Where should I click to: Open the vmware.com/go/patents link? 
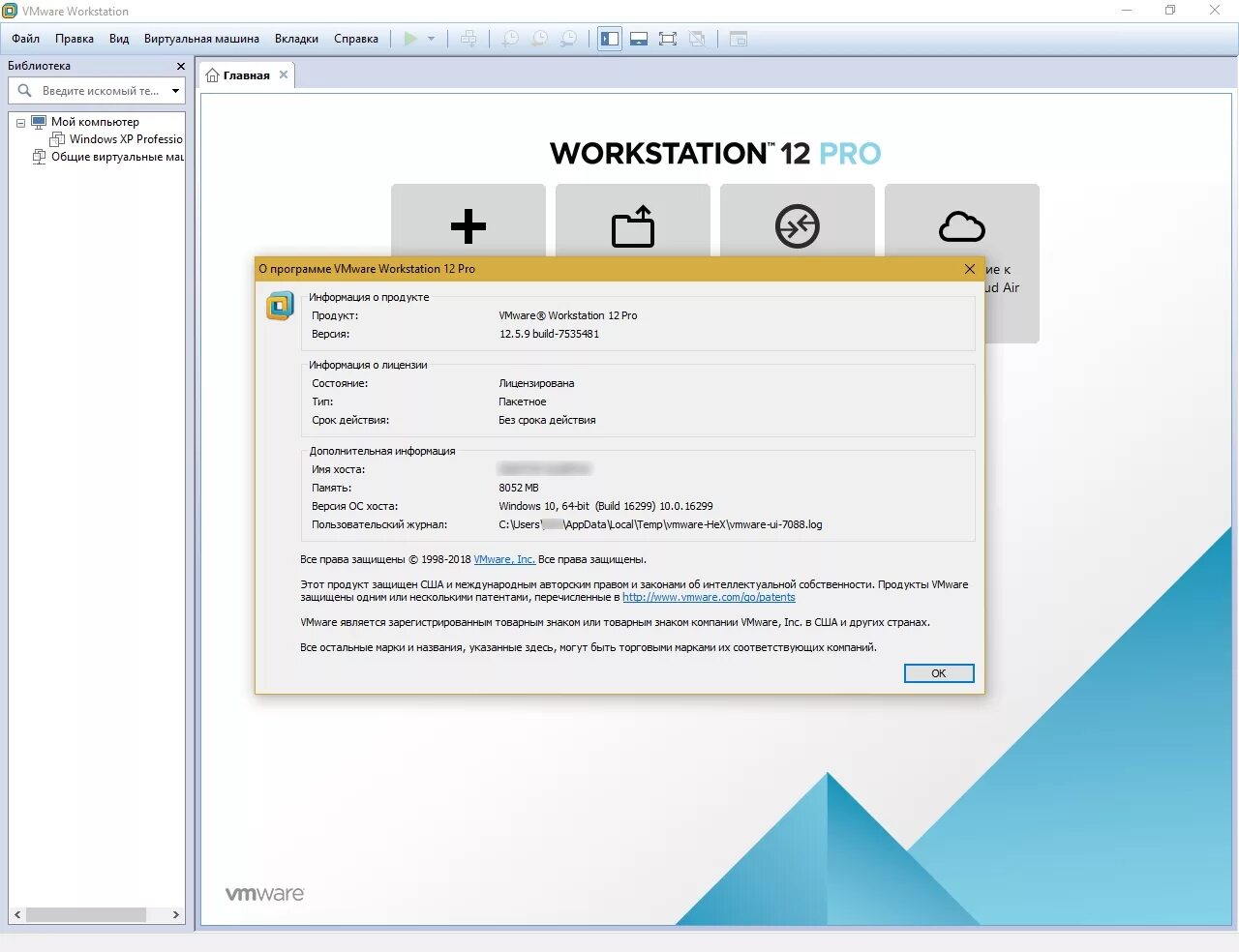[x=709, y=597]
